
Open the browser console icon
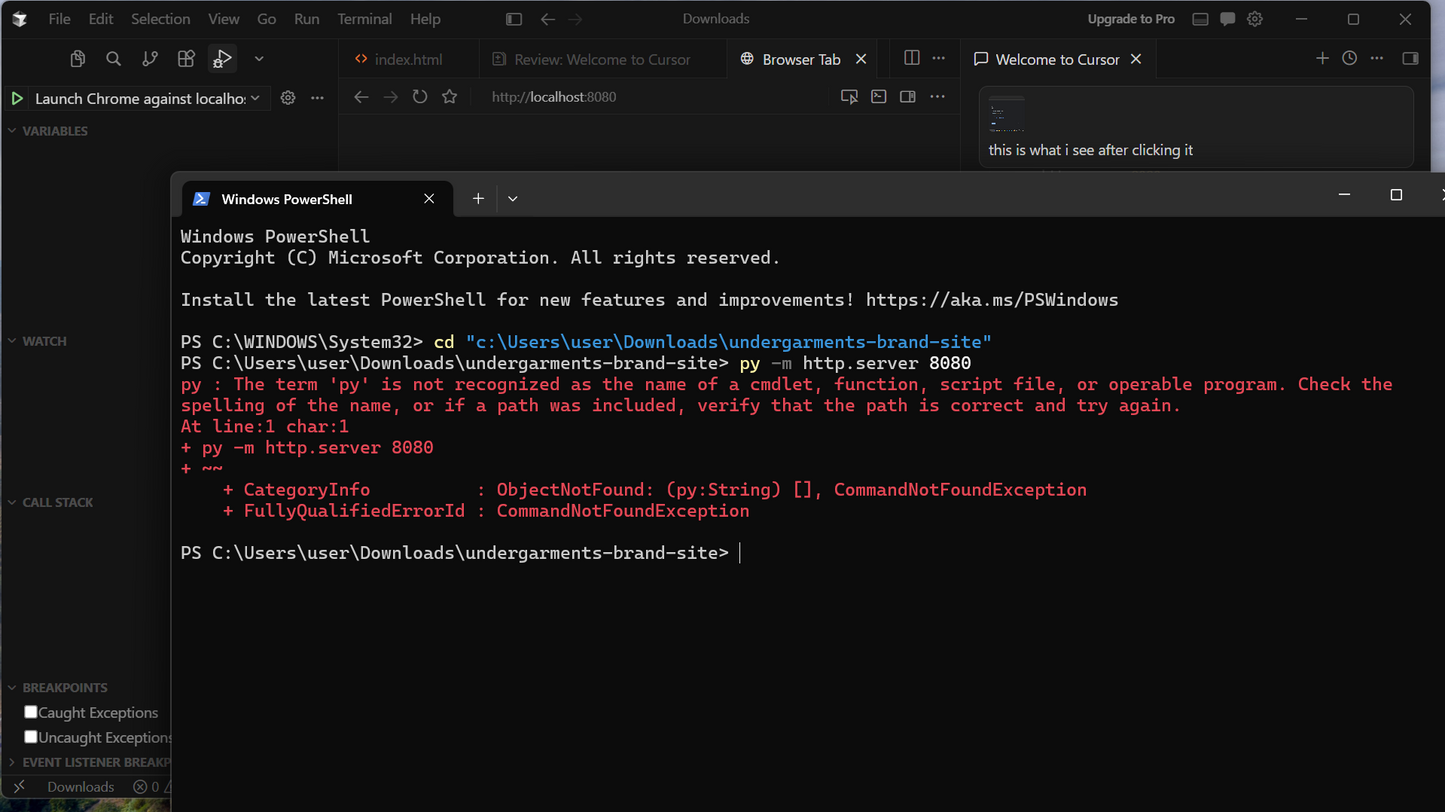tap(878, 97)
